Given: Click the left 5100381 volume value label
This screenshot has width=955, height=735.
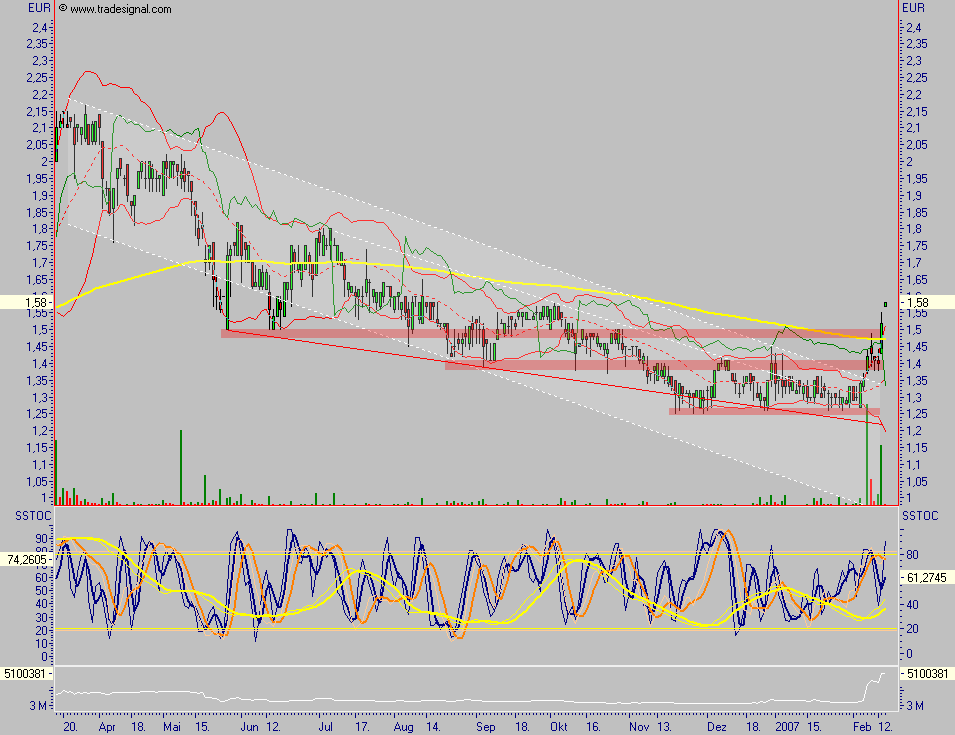Looking at the screenshot, I should (25, 673).
